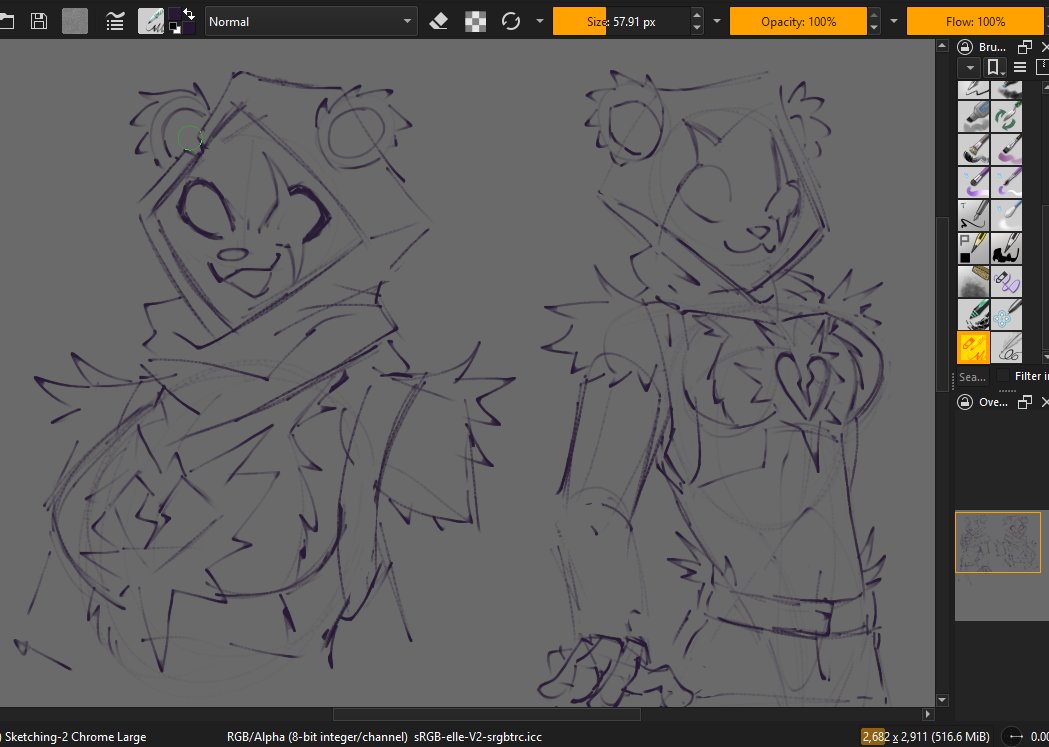
Task: Select the purple marker scribble preset
Action: click(1006, 281)
